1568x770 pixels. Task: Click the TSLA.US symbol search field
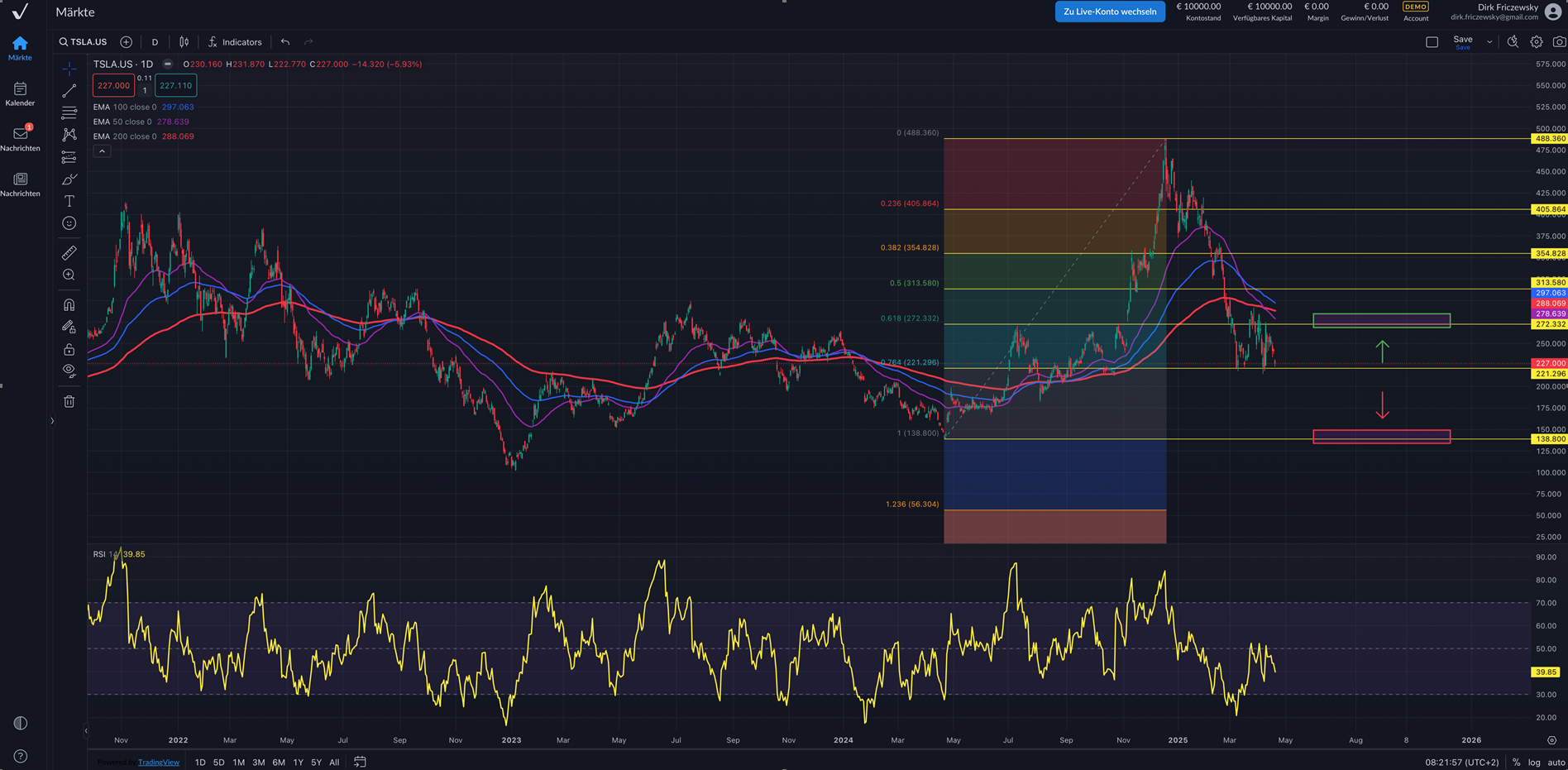pyautogui.click(x=83, y=42)
